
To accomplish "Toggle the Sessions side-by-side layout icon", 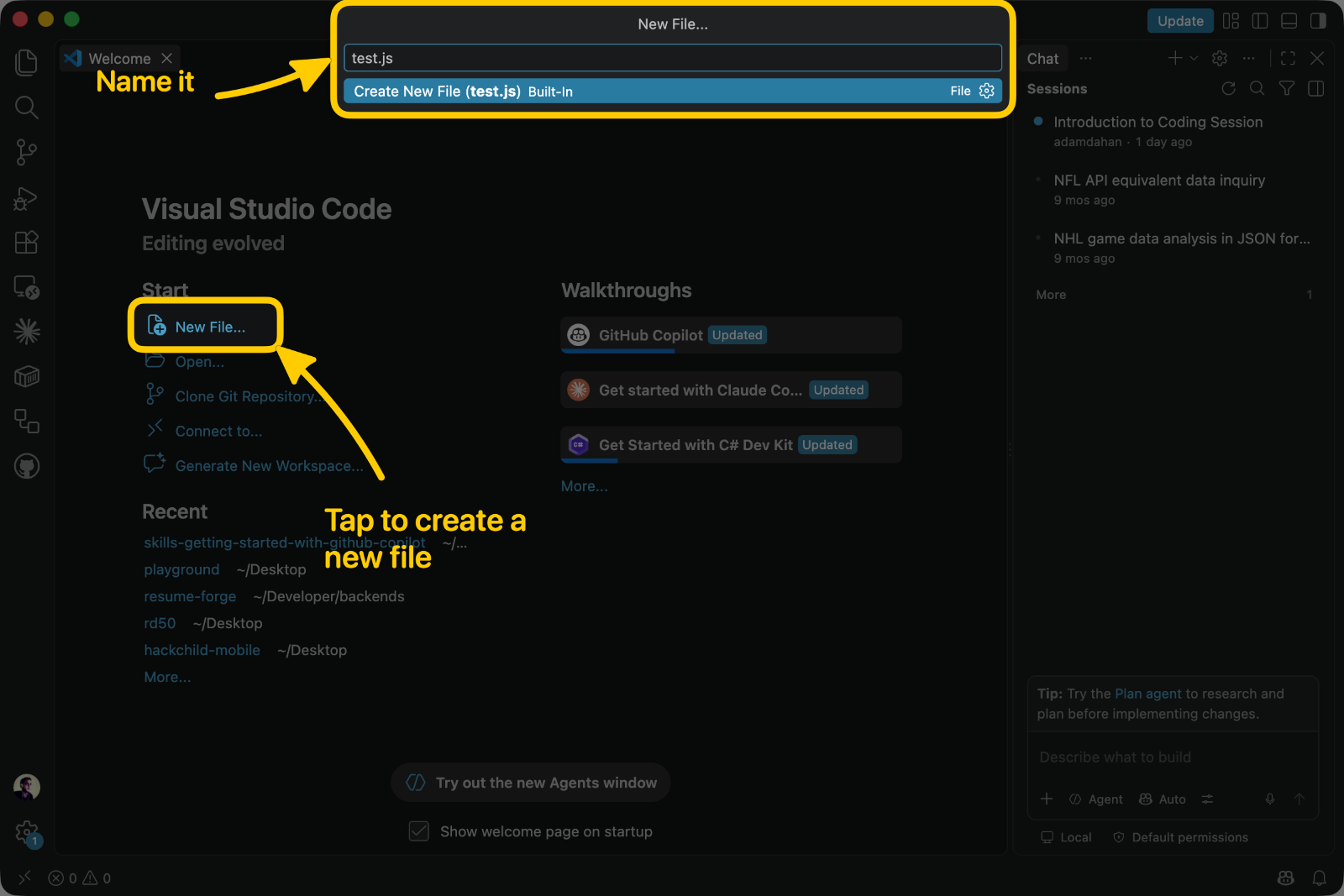I will coord(1315,88).
